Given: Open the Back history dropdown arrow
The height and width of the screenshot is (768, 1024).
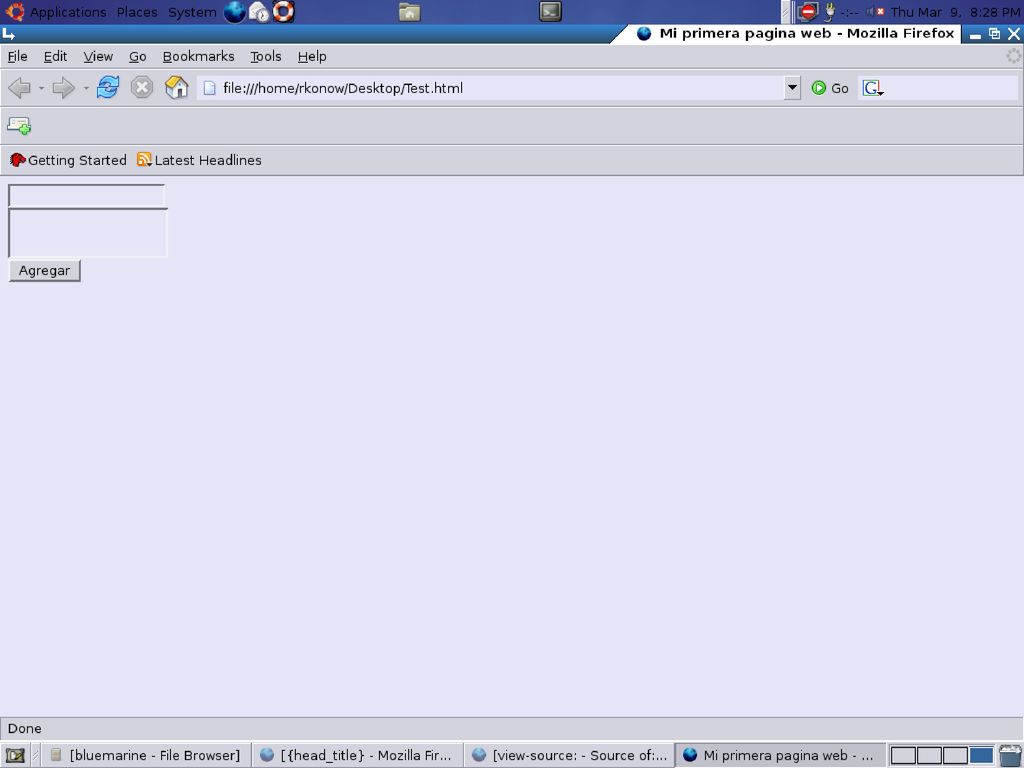Looking at the screenshot, I should point(41,88).
